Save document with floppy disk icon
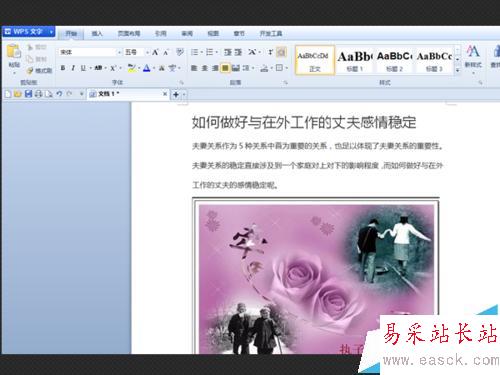Image resolution: width=500 pixels, height=375 pixels. pyautogui.click(x=28, y=94)
